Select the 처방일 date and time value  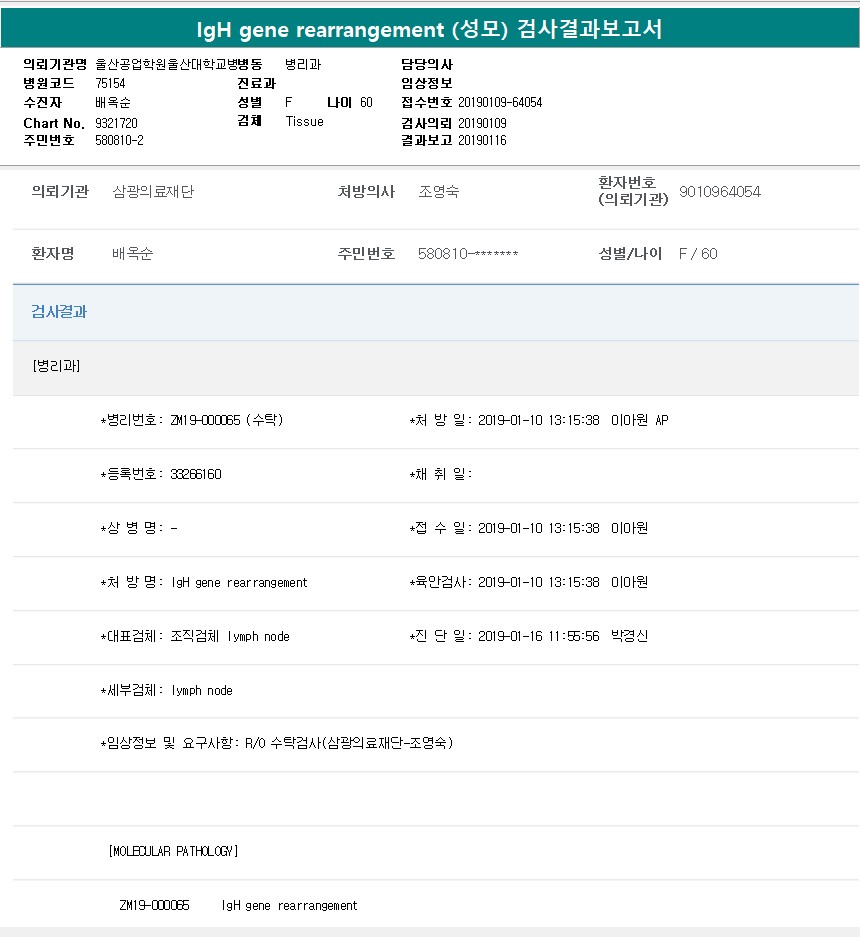[538, 420]
